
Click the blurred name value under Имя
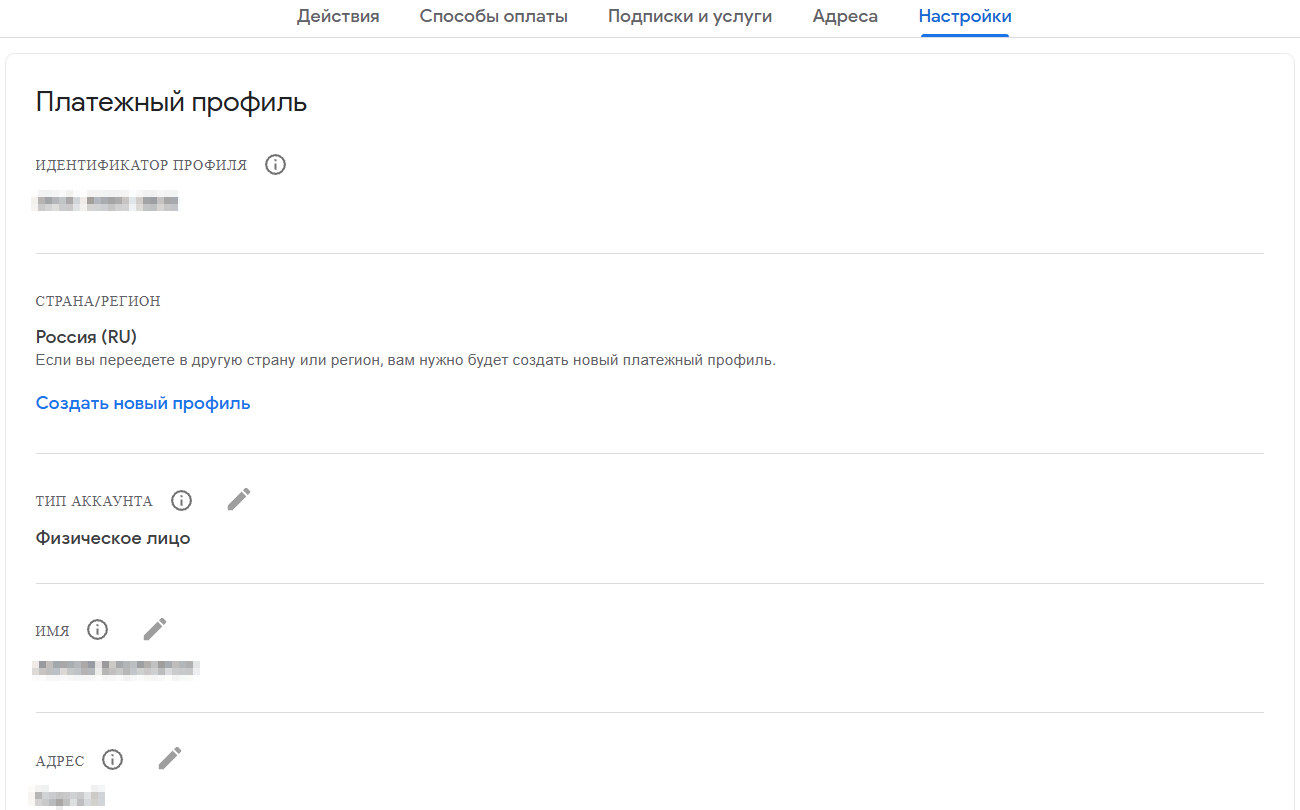[x=116, y=668]
